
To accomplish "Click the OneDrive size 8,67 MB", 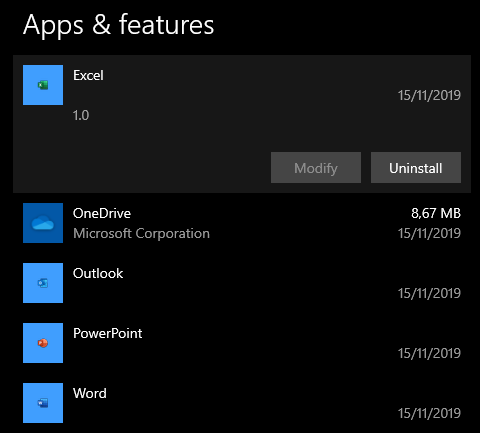I will [436, 213].
